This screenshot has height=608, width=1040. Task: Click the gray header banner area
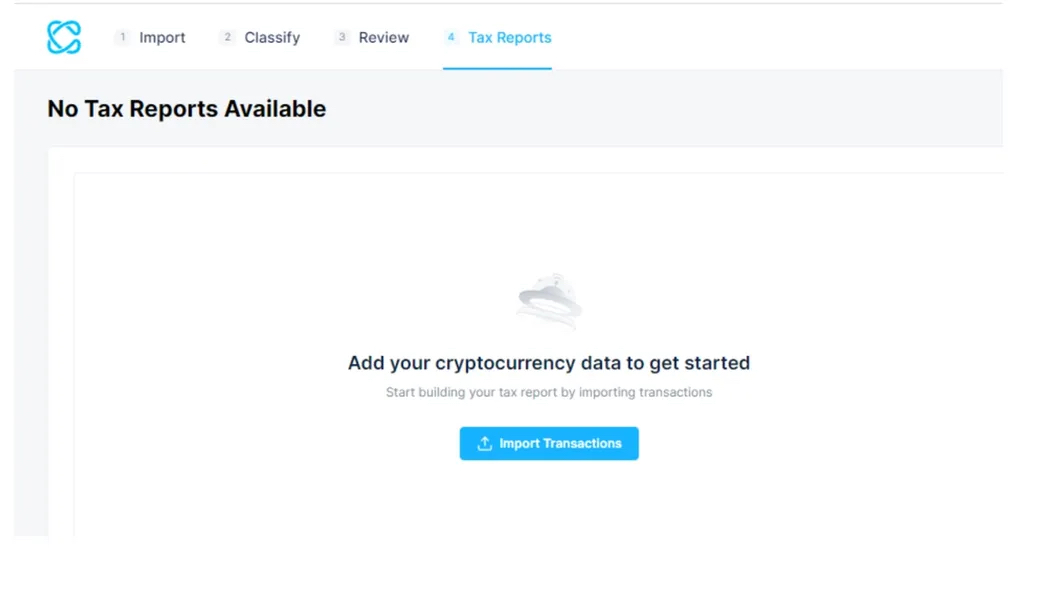click(x=700, y=108)
